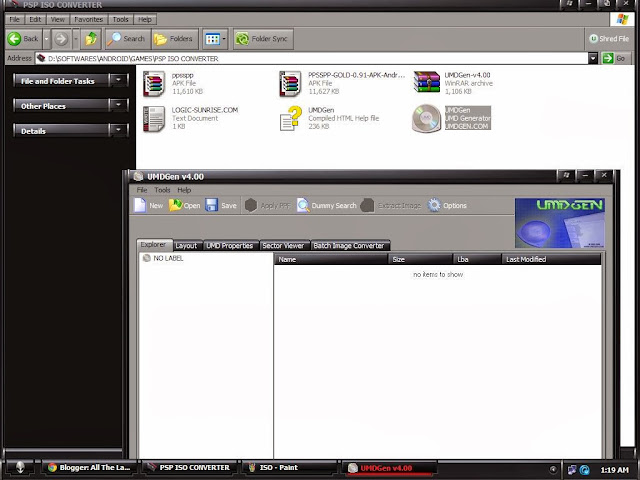Screen dimensions: 640x480
Task: Open the Views dropdown arrow
Action: coord(224,39)
